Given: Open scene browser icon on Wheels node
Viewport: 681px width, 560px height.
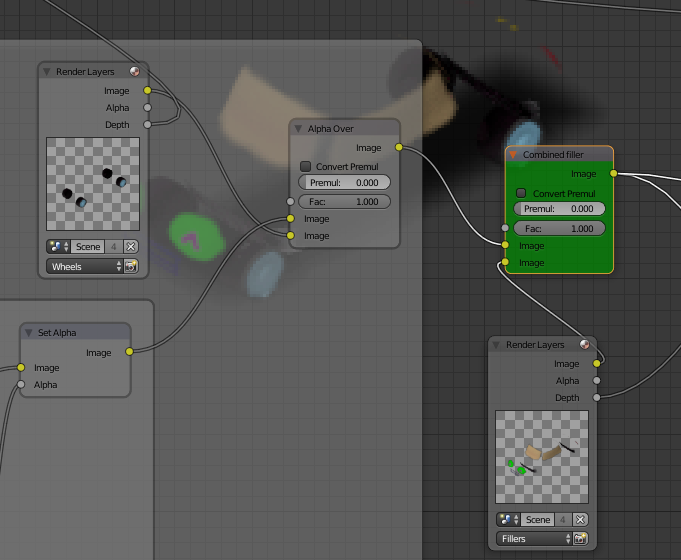Looking at the screenshot, I should pos(58,246).
